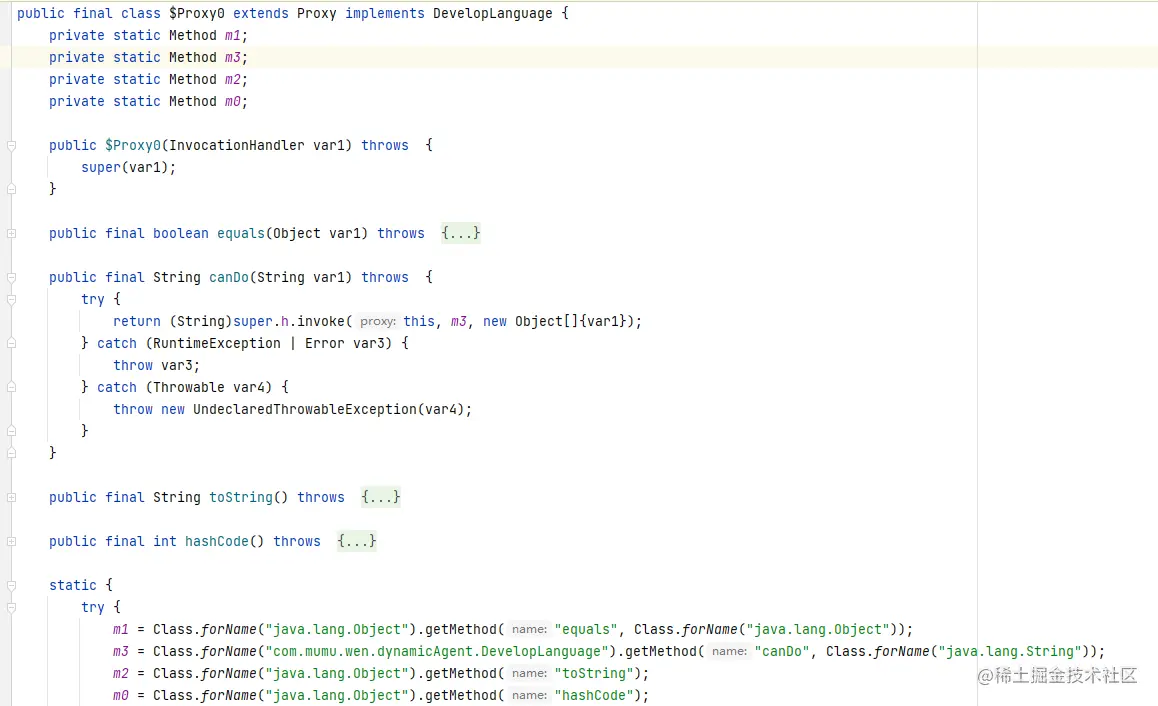
Task: Collapse the try block inside static initializer via gutter
Action: (11, 608)
